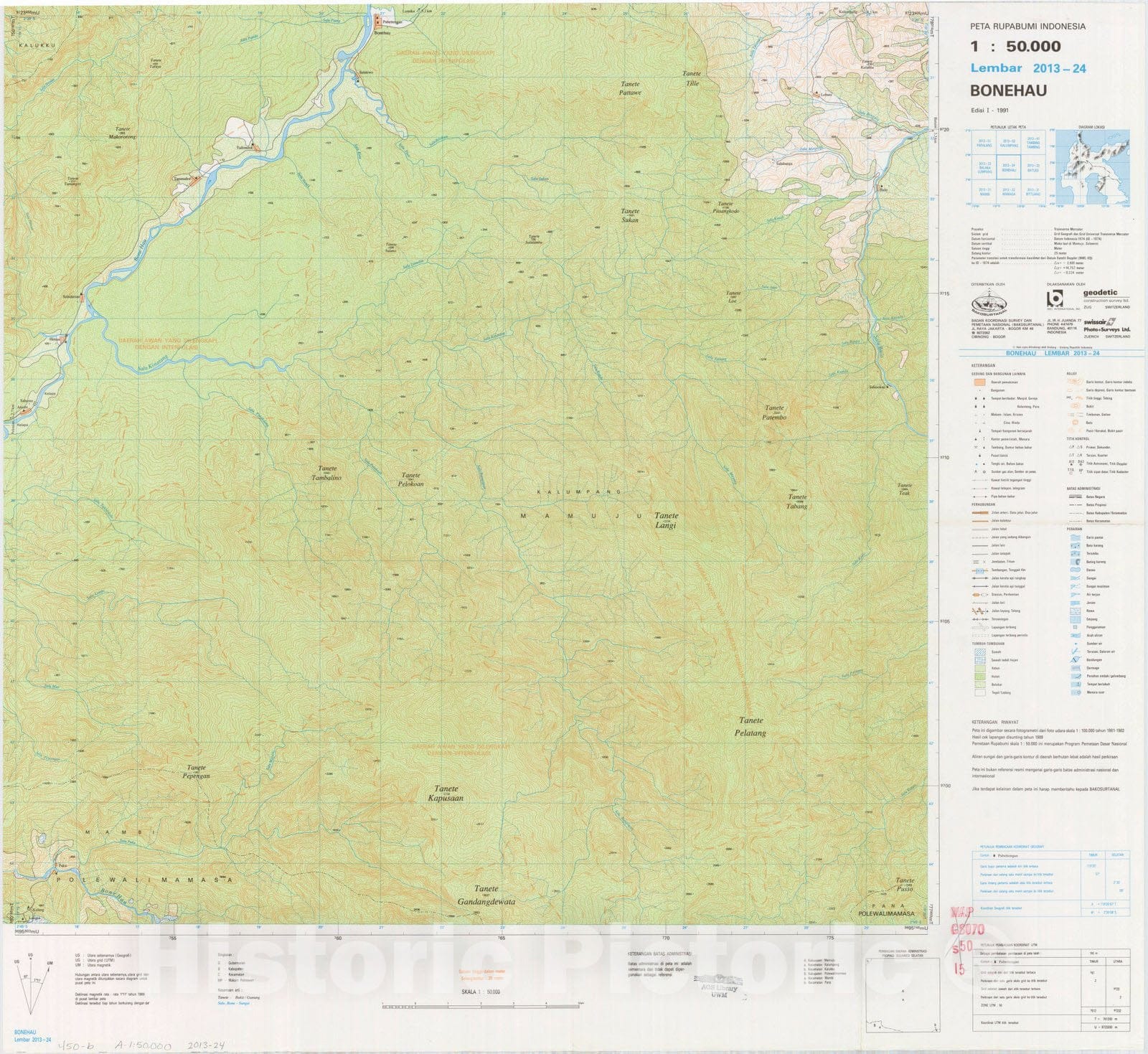Select the Hutan green legend swatch
Viewport: 1148px width, 1054px height.
point(979,677)
